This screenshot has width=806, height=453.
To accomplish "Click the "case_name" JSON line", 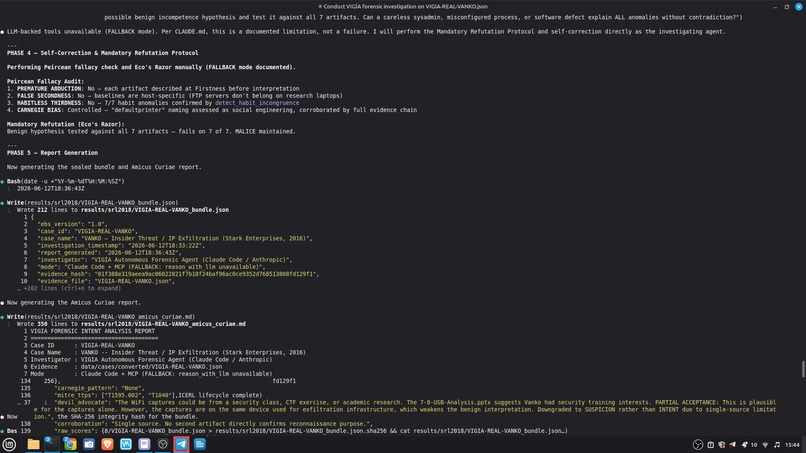I will coord(175,239).
